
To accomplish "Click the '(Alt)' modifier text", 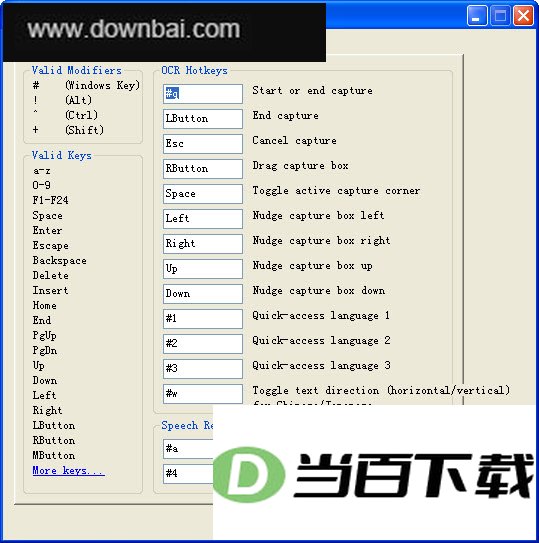I will tap(79, 100).
